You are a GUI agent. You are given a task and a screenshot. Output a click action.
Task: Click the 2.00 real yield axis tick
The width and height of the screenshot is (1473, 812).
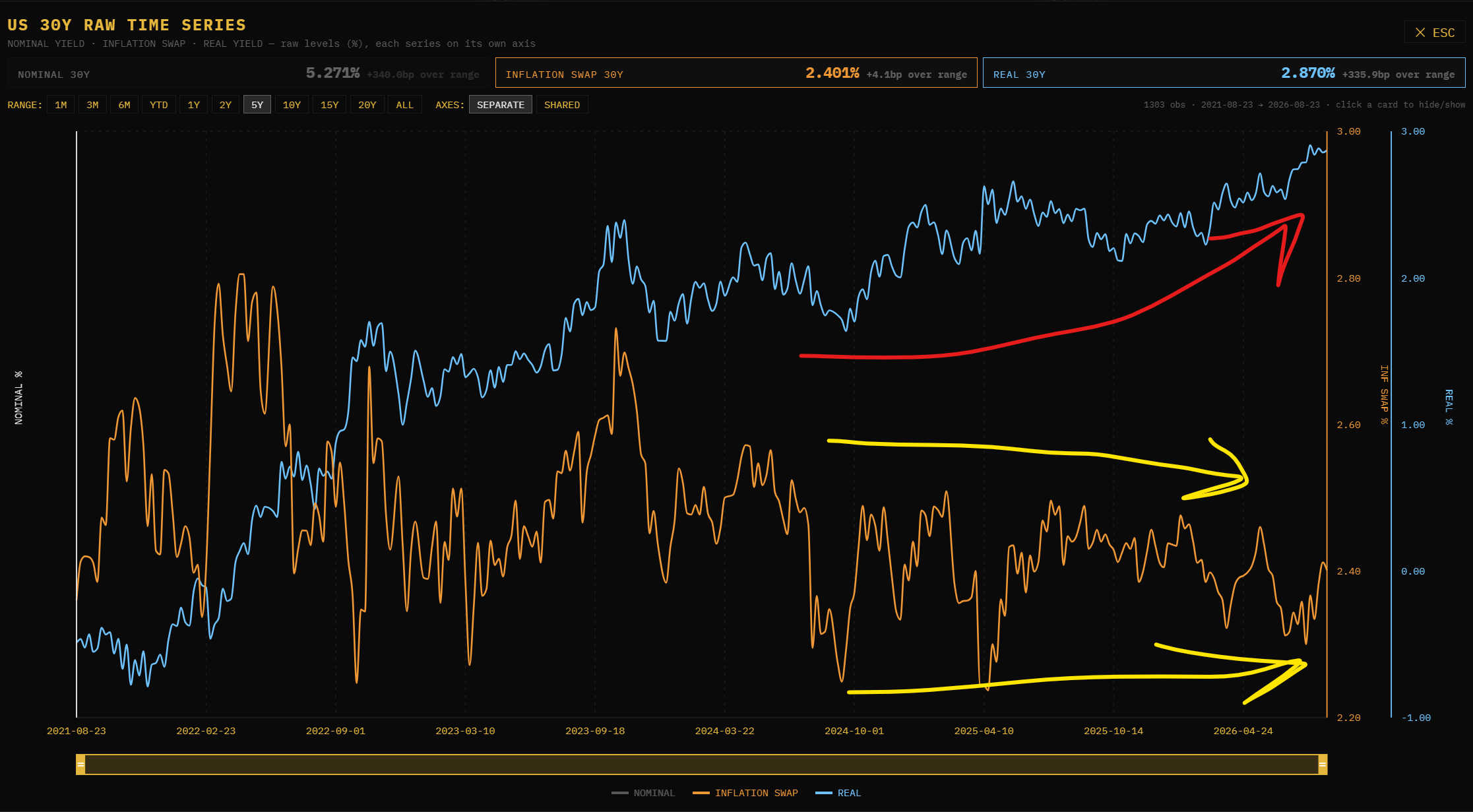click(x=1413, y=278)
